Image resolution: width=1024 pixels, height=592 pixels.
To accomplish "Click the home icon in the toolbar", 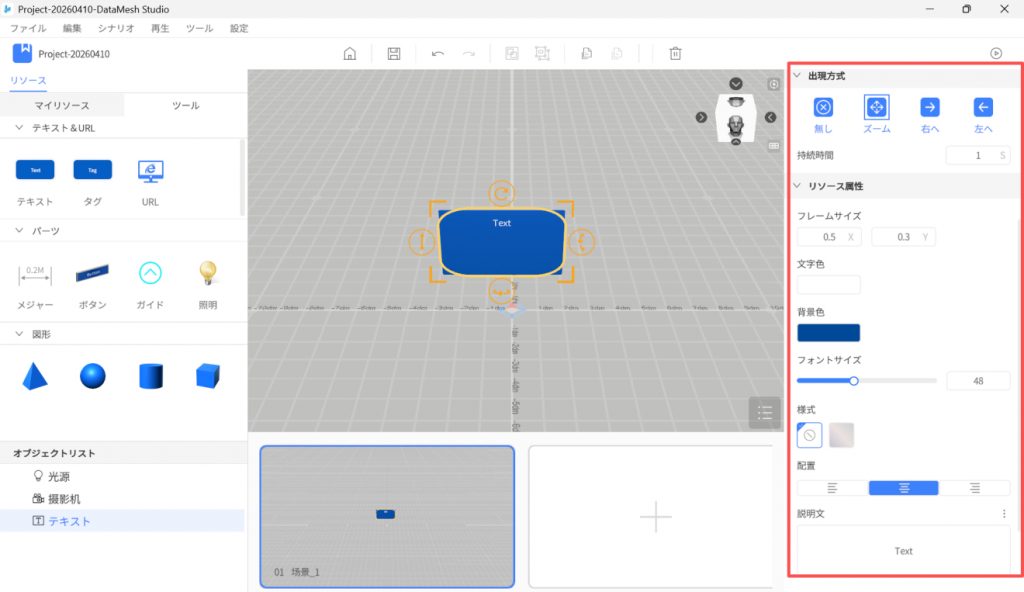I will point(349,54).
